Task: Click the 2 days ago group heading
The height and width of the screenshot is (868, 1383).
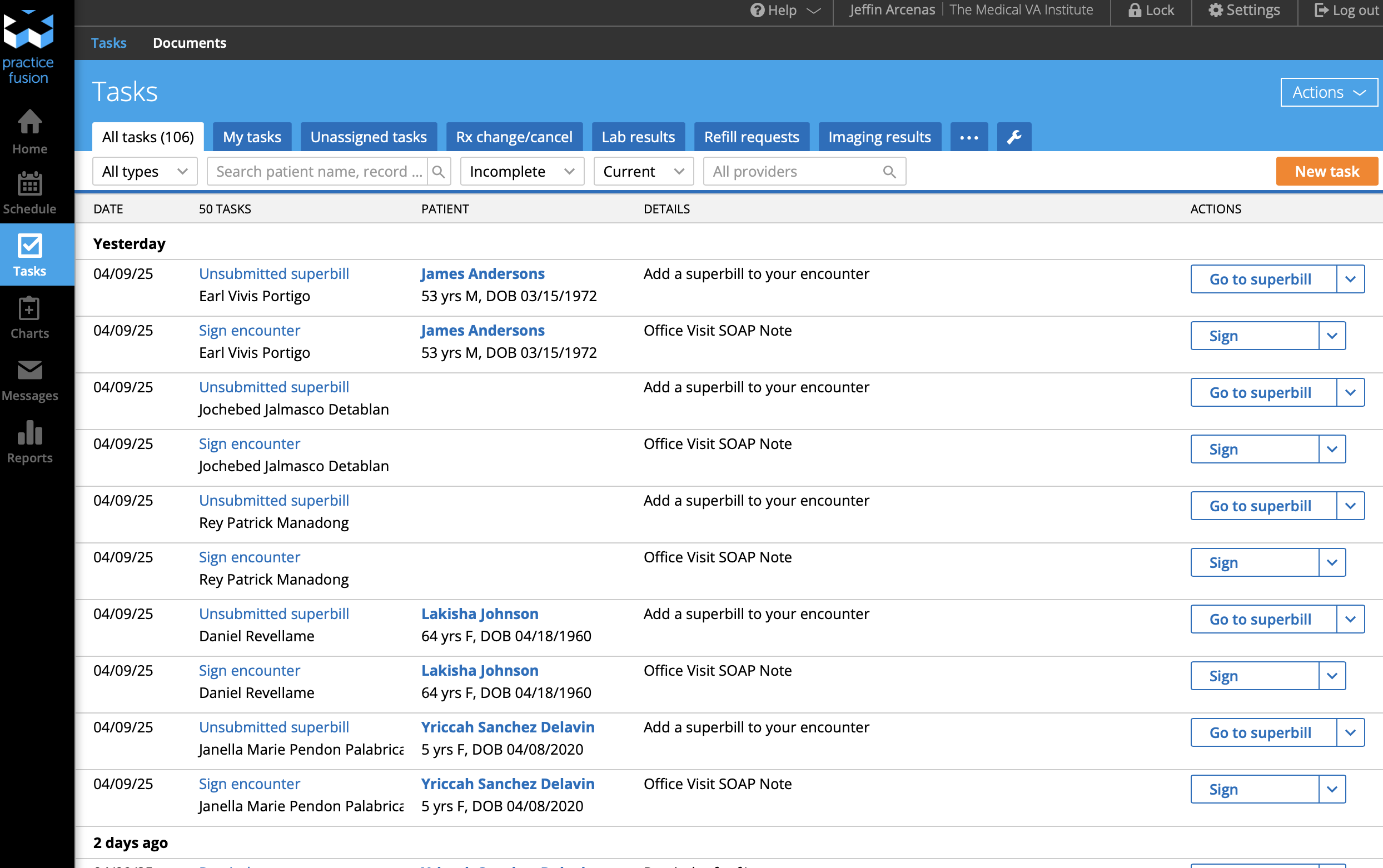Action: coord(130,842)
